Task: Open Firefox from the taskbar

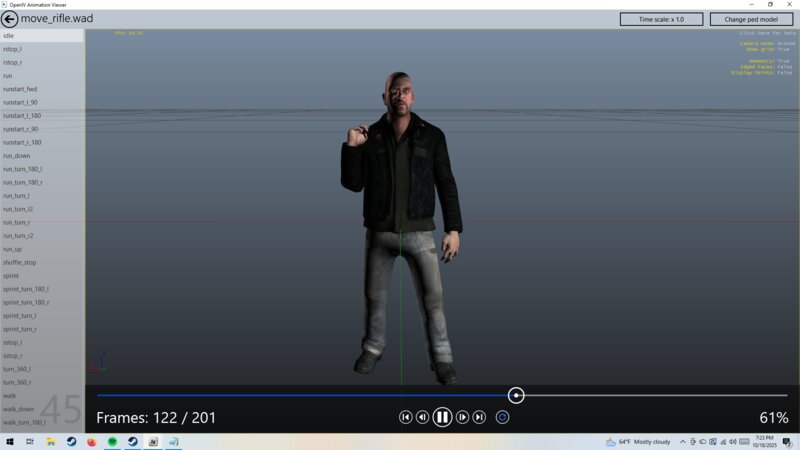Action: point(91,441)
